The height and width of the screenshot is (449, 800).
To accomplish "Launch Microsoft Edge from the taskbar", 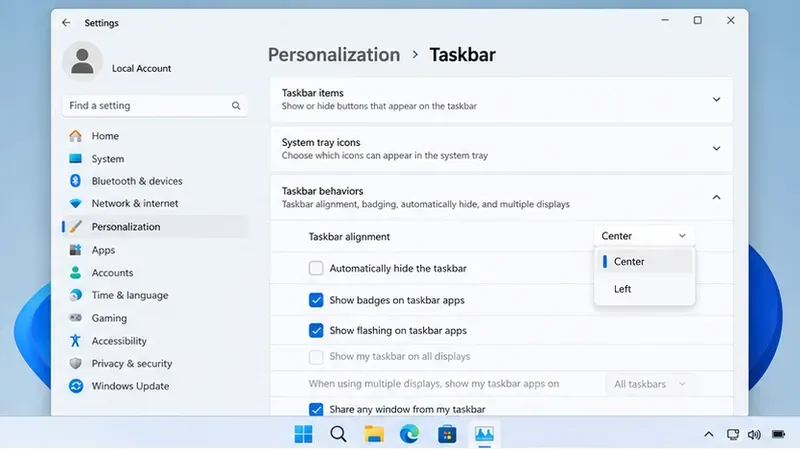I will tap(409, 434).
